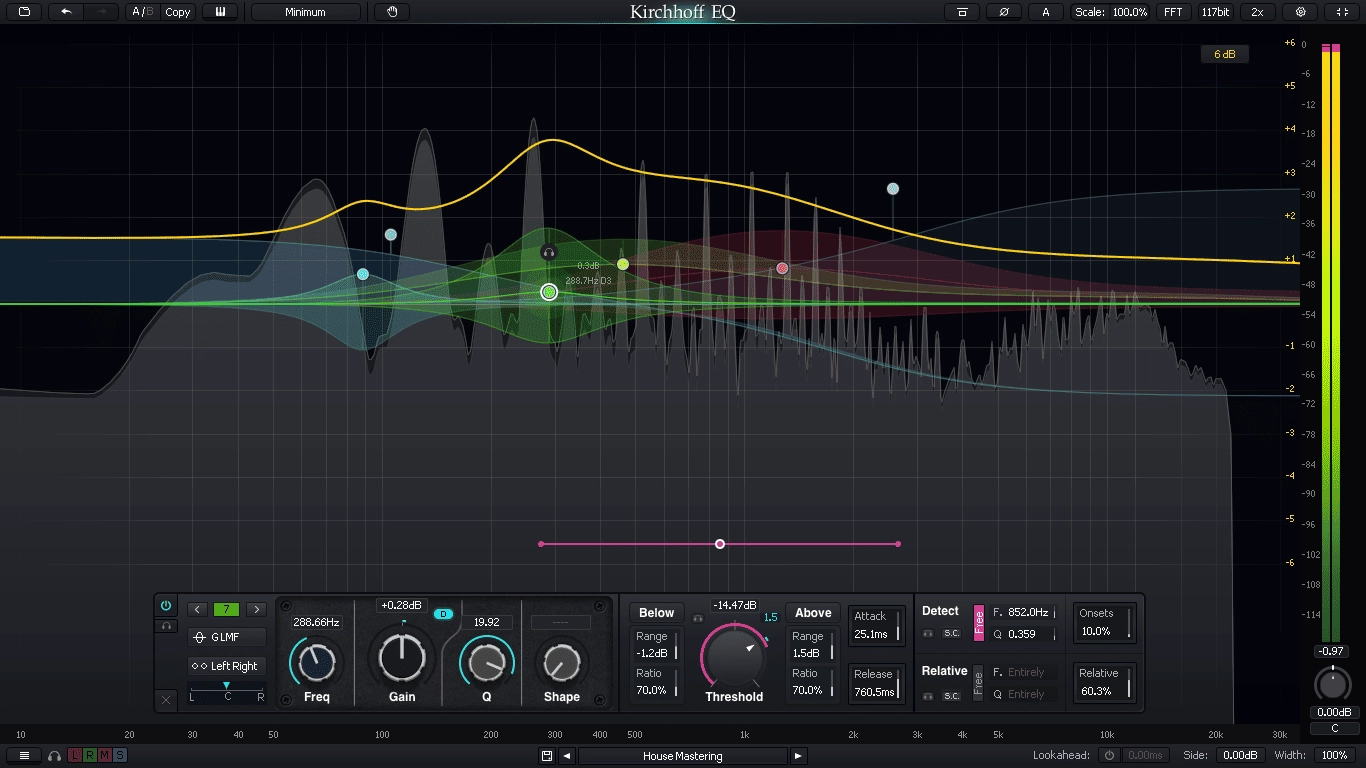Viewport: 1366px width, 768px height.
Task: Click the band number 7 indicator
Action: tap(227, 609)
